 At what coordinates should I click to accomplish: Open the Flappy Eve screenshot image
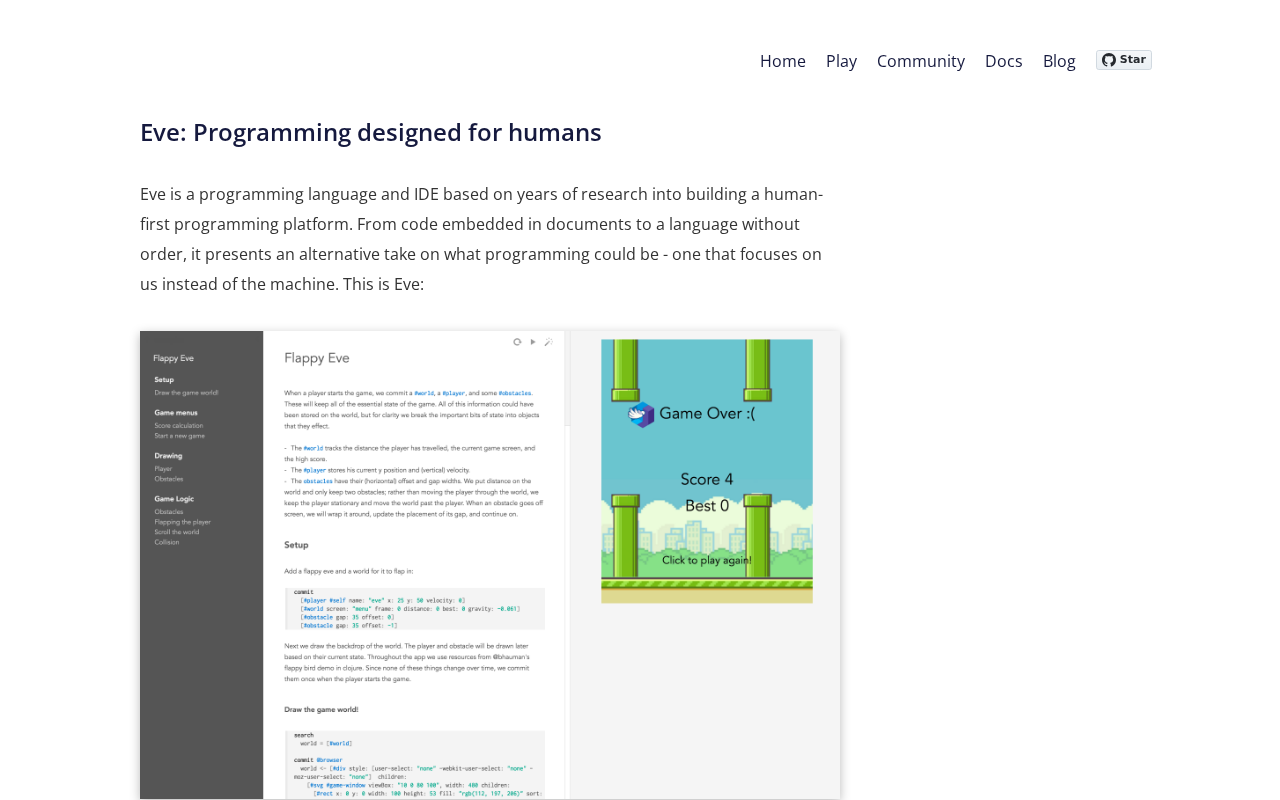490,565
